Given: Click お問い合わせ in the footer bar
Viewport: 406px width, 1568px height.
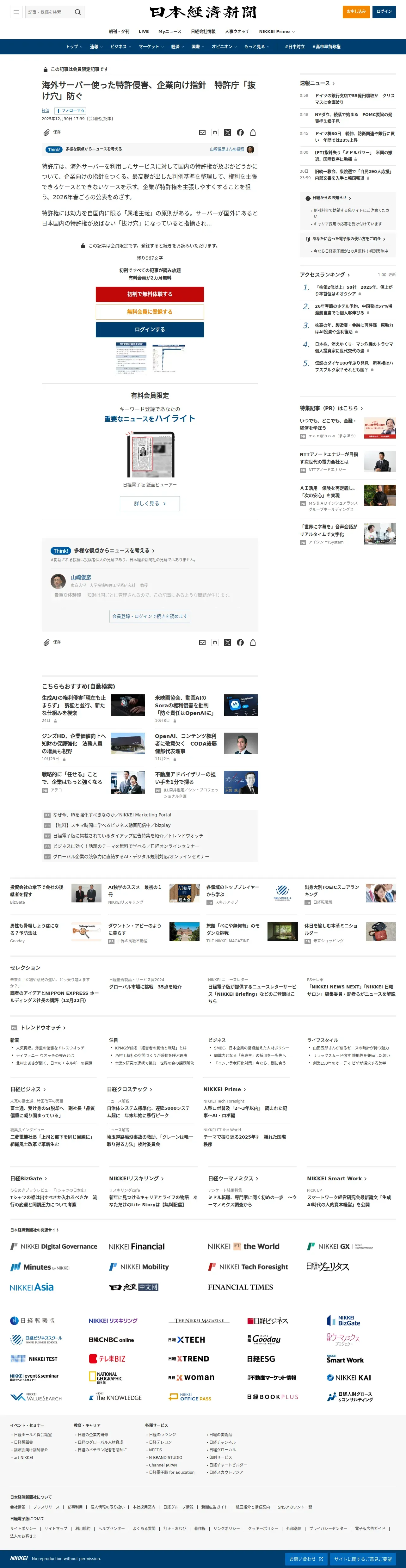Looking at the screenshot, I should pyautogui.click(x=306, y=1559).
